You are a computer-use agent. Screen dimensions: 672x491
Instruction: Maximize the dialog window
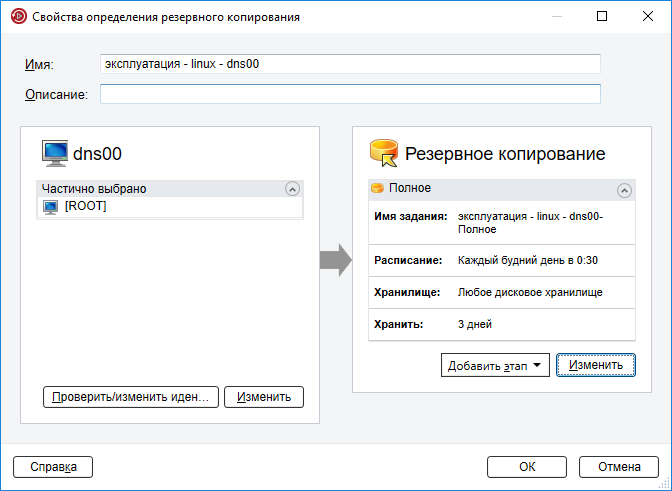pyautogui.click(x=602, y=16)
